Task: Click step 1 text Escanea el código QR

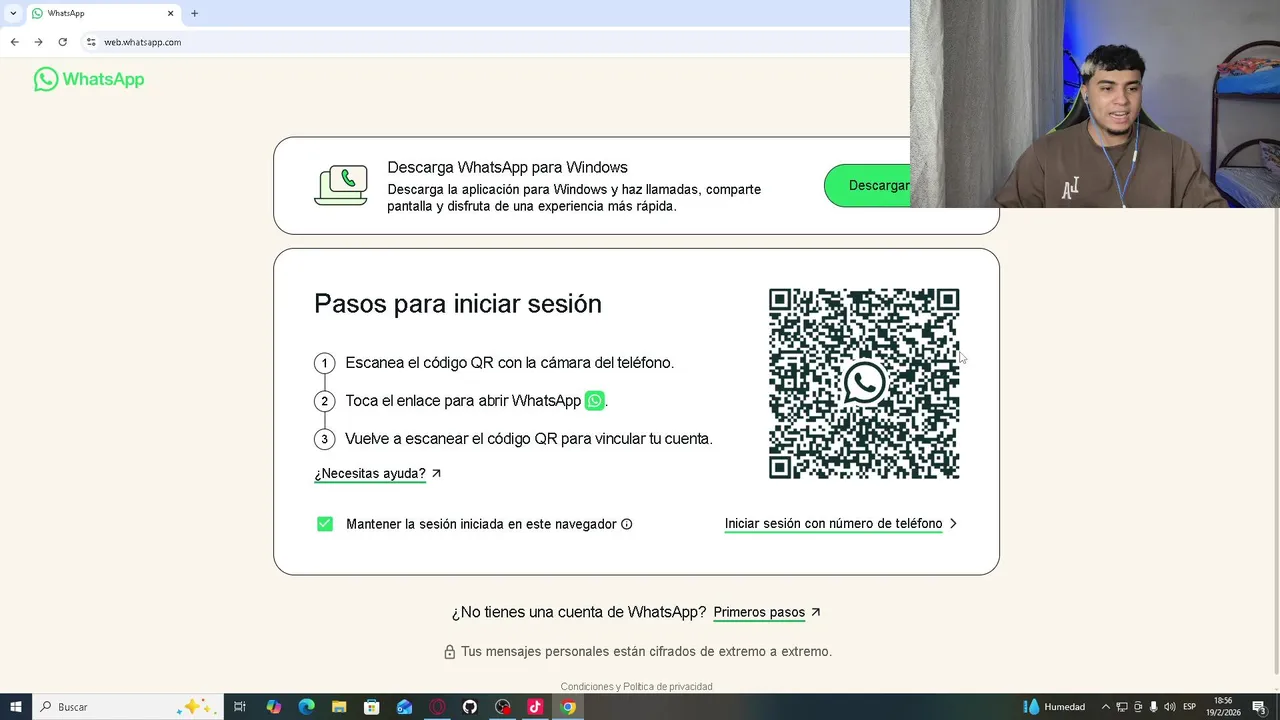Action: tap(510, 363)
